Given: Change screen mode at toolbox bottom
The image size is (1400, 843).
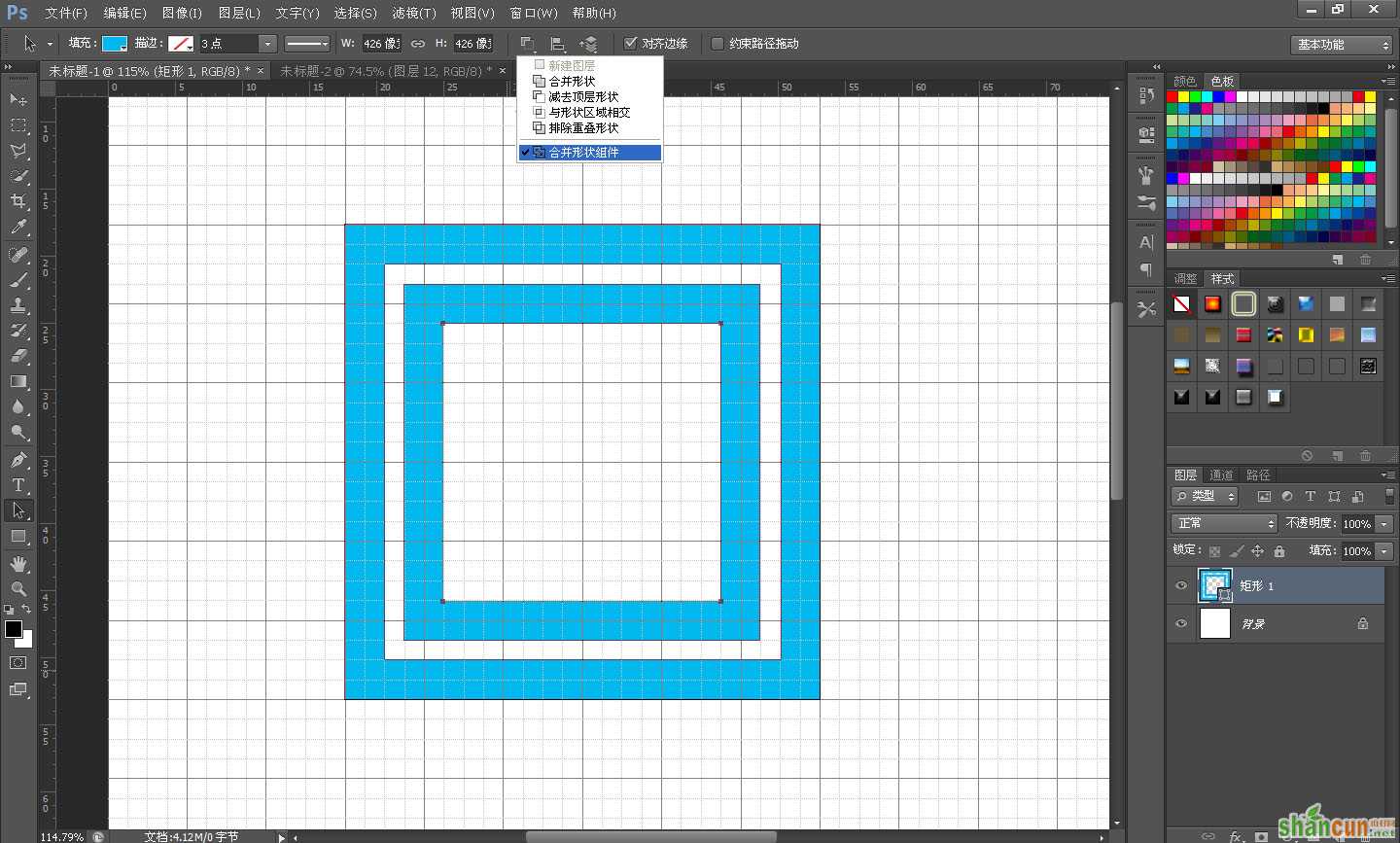Looking at the screenshot, I should (18, 689).
